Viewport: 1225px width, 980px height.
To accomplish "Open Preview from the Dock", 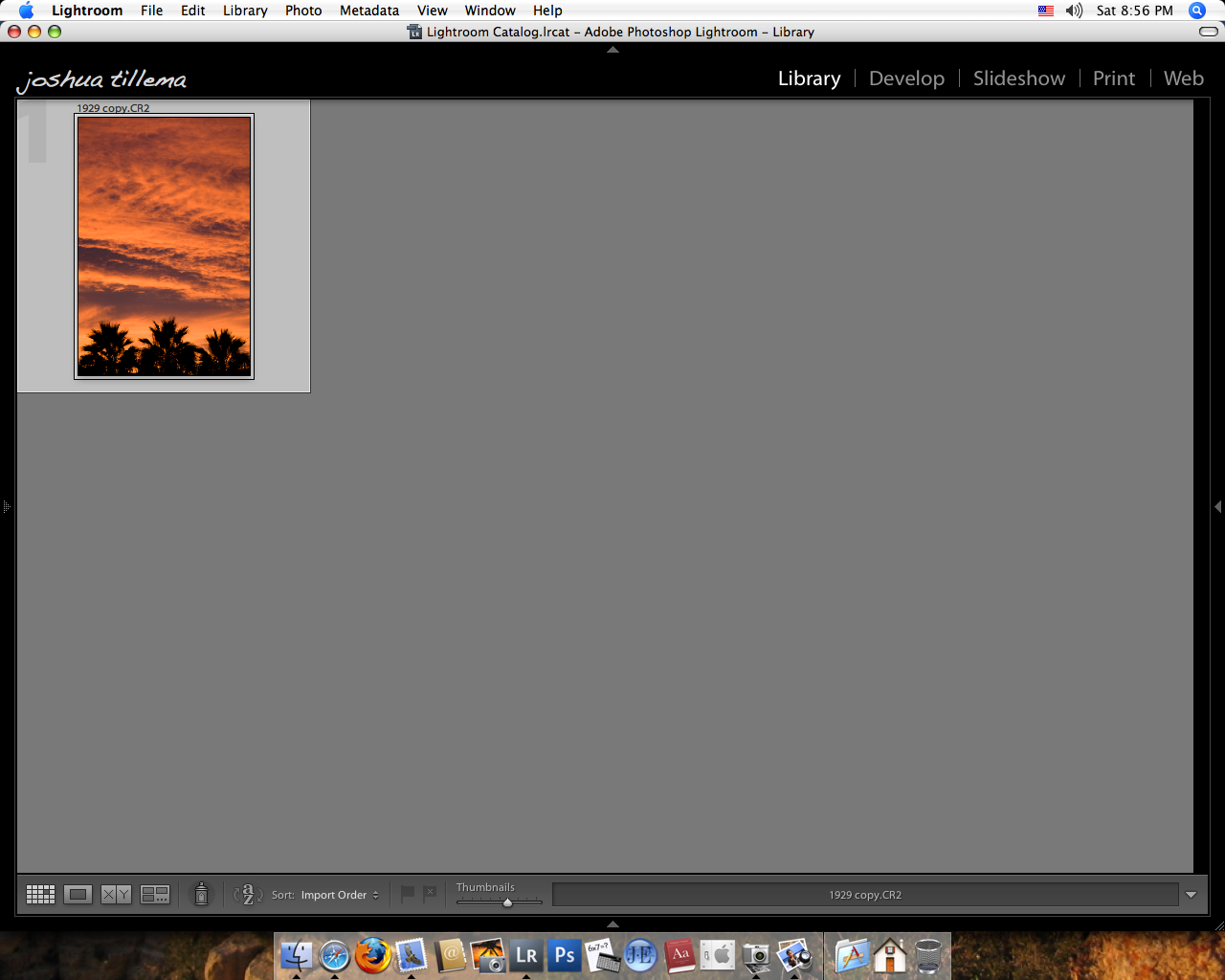I will [794, 955].
